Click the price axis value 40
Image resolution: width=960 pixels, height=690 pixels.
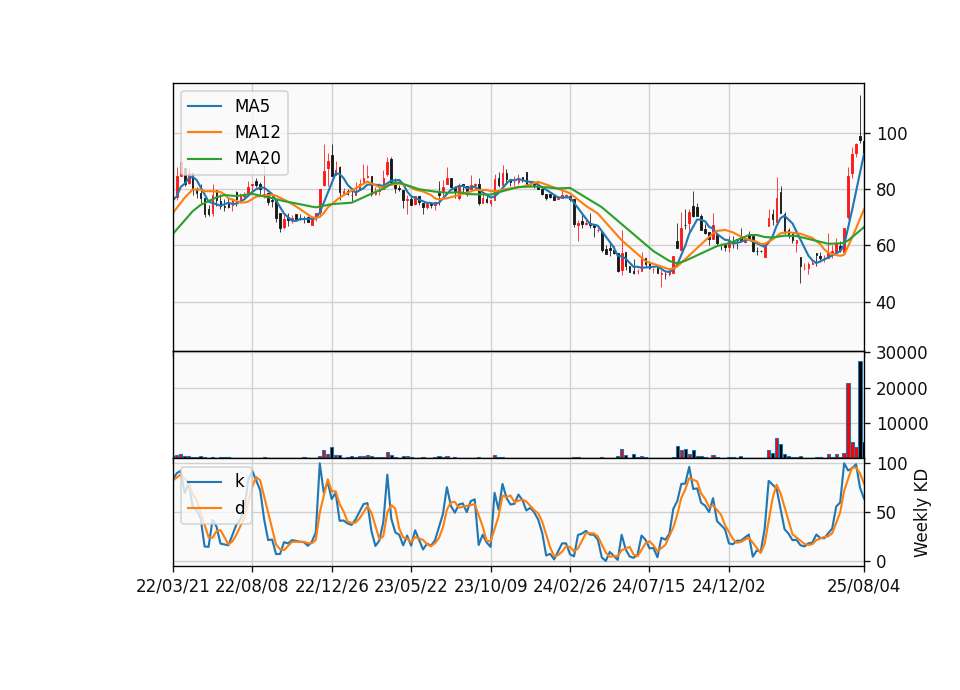[x=887, y=302]
